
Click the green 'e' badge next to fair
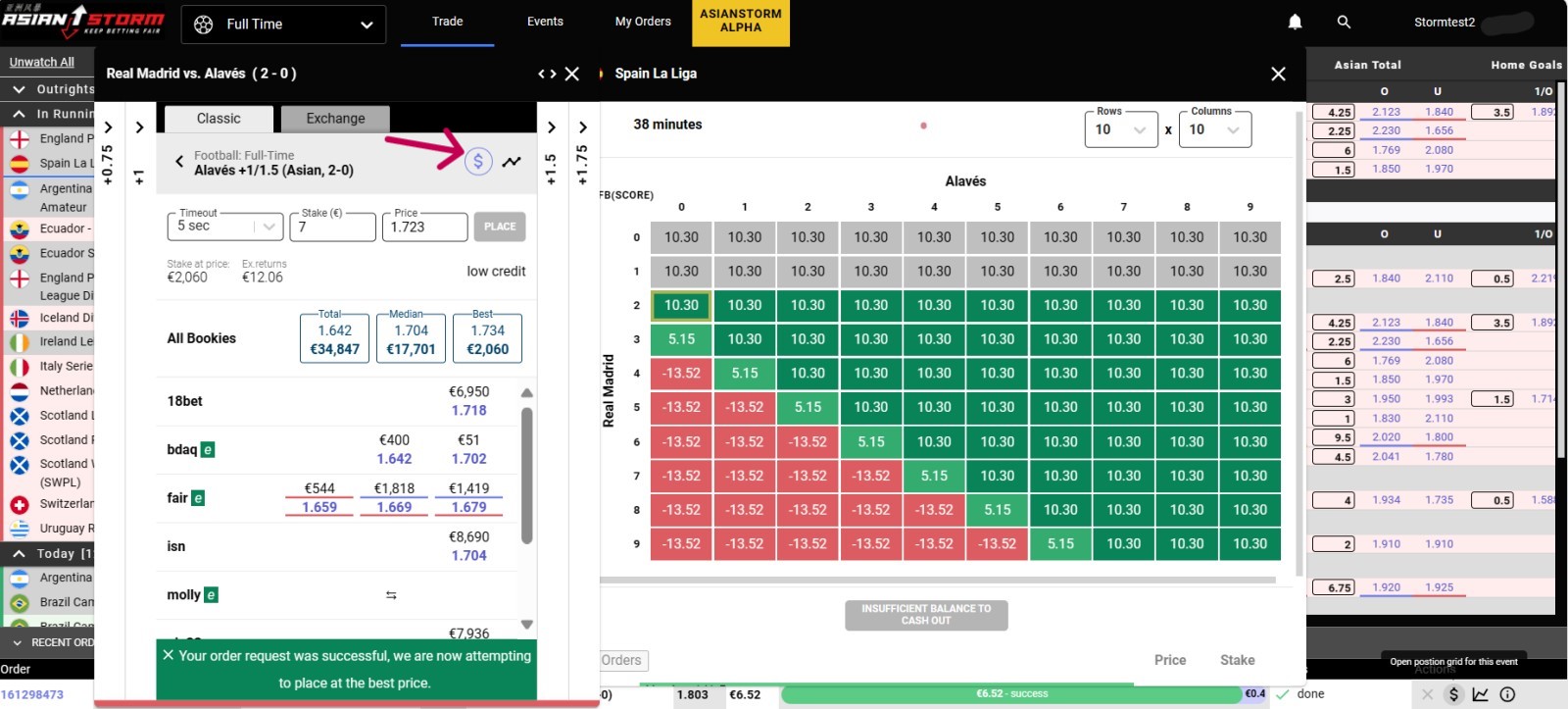tap(198, 498)
